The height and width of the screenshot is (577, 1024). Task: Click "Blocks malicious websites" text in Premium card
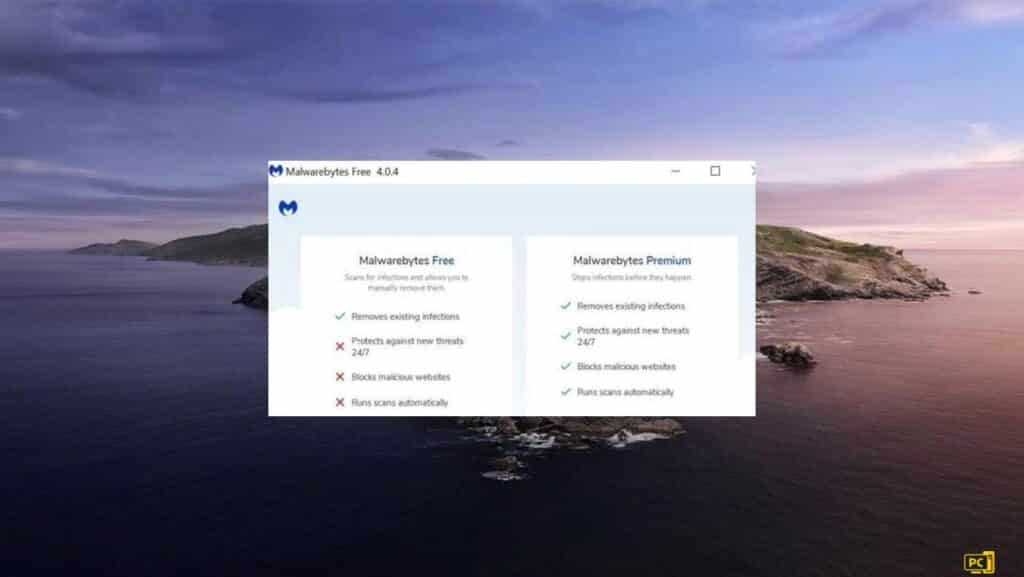point(626,367)
